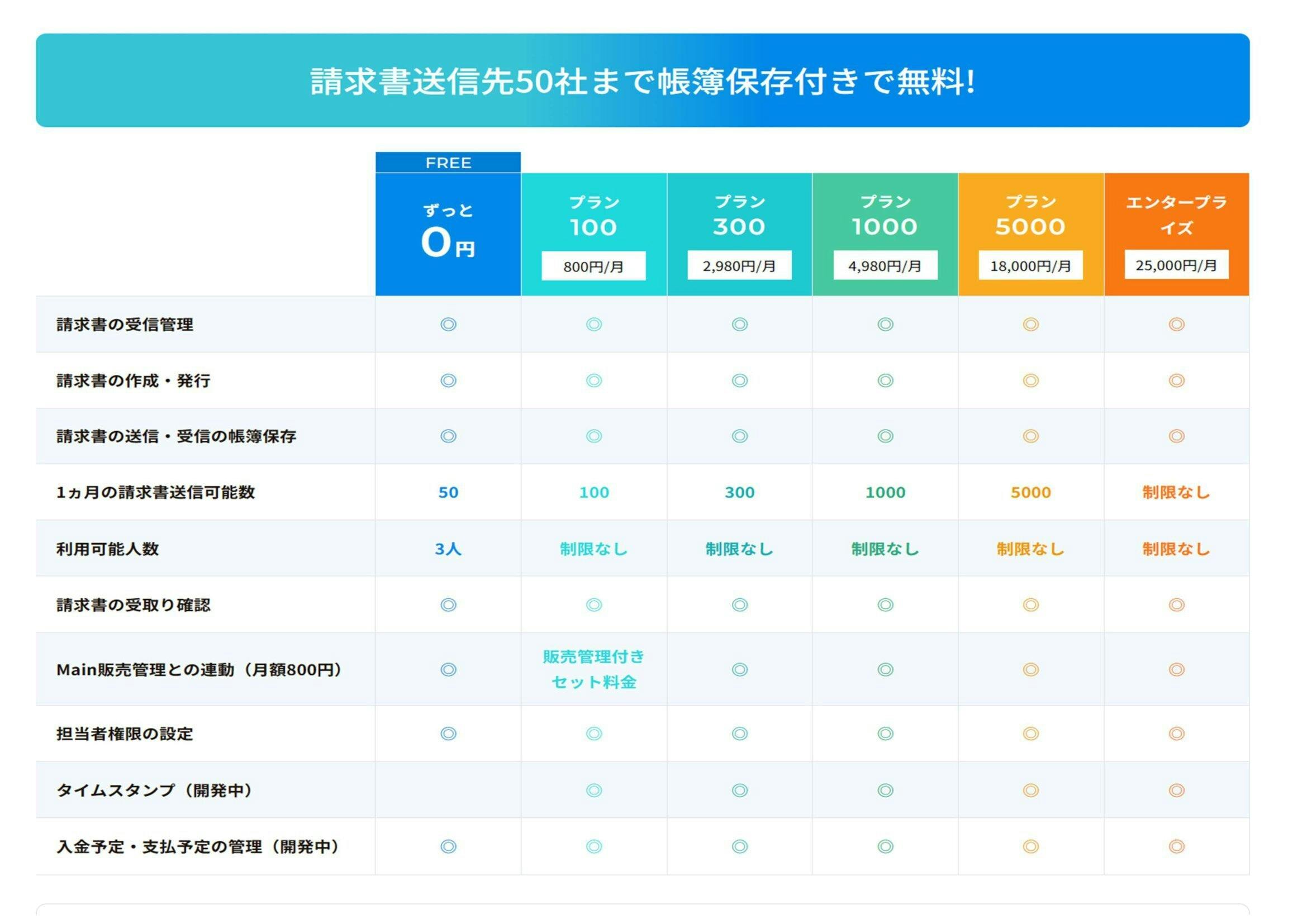
Task: Click the 販売管理付きセット料金 text in プラン100
Action: [x=593, y=669]
